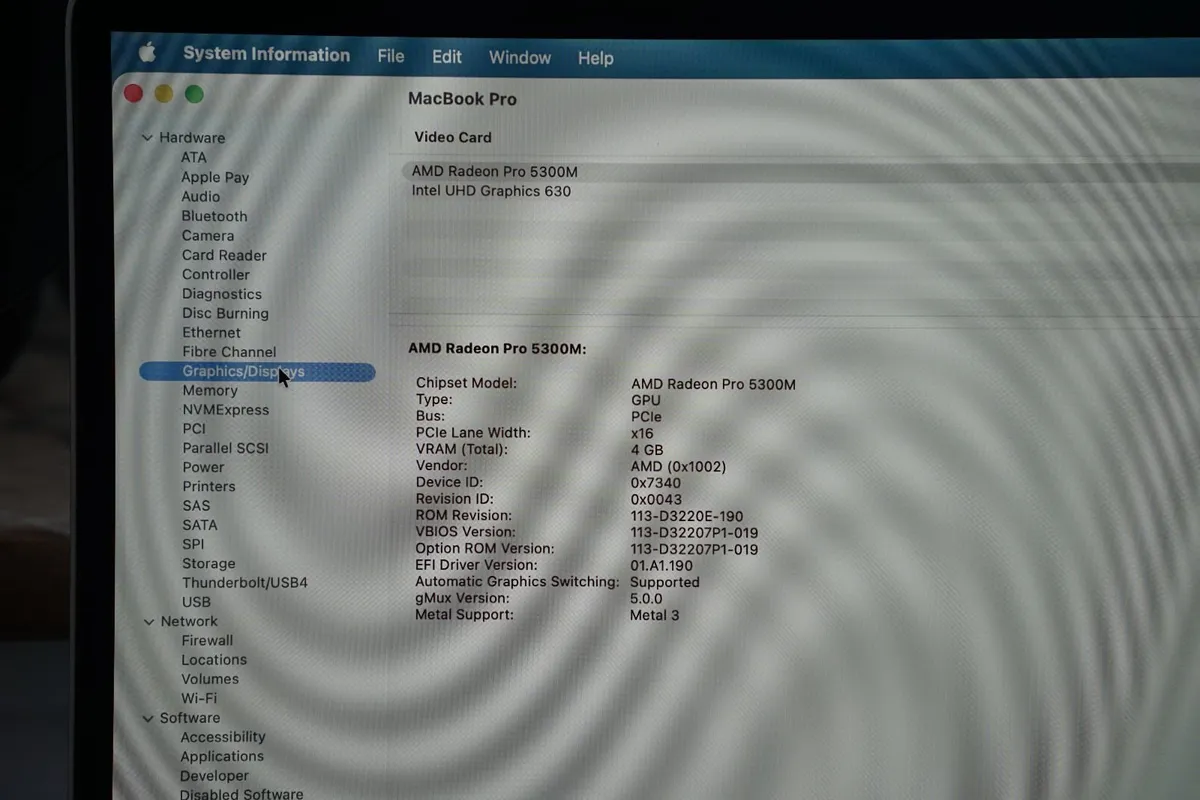Open the Window menu
The image size is (1200, 800).
click(x=519, y=57)
